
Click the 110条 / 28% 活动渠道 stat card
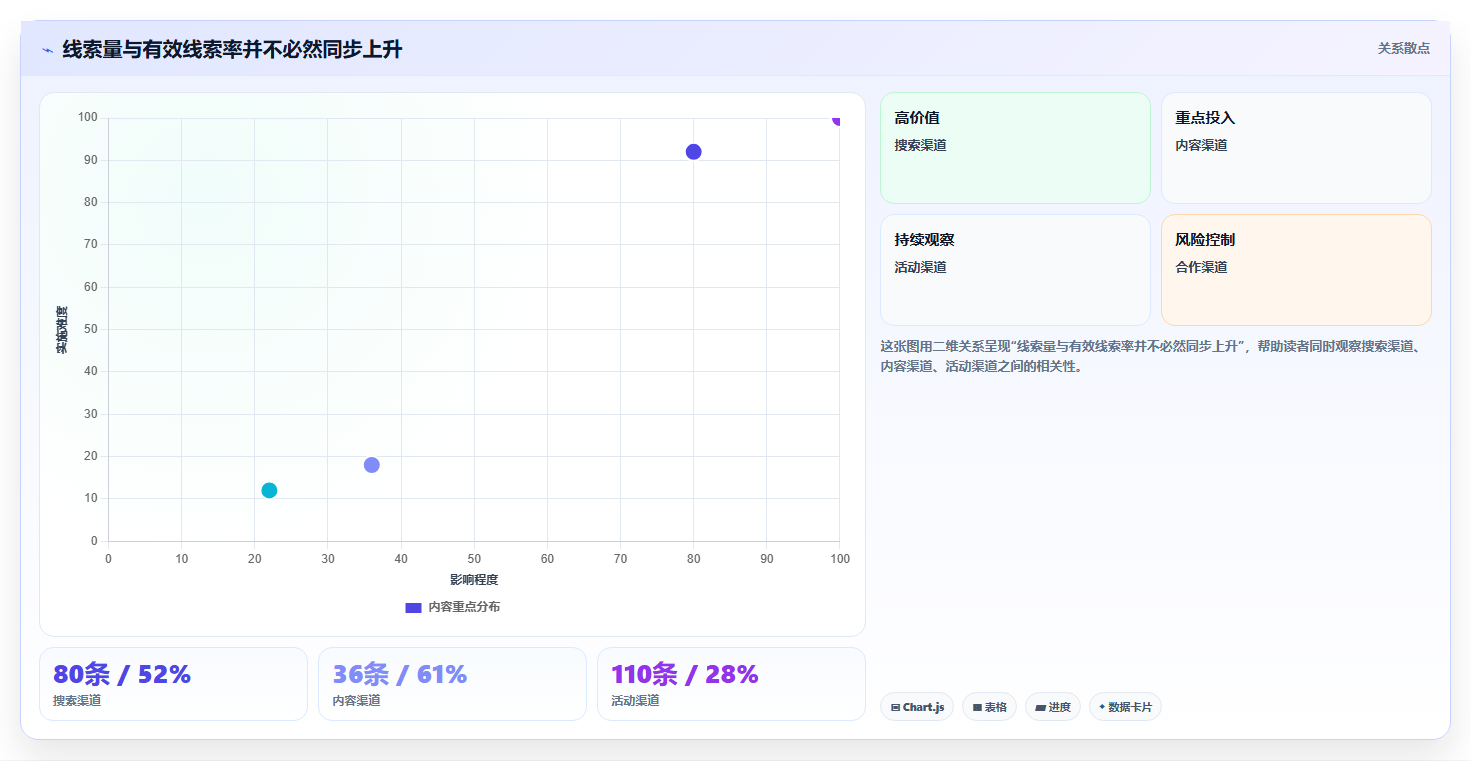point(731,684)
